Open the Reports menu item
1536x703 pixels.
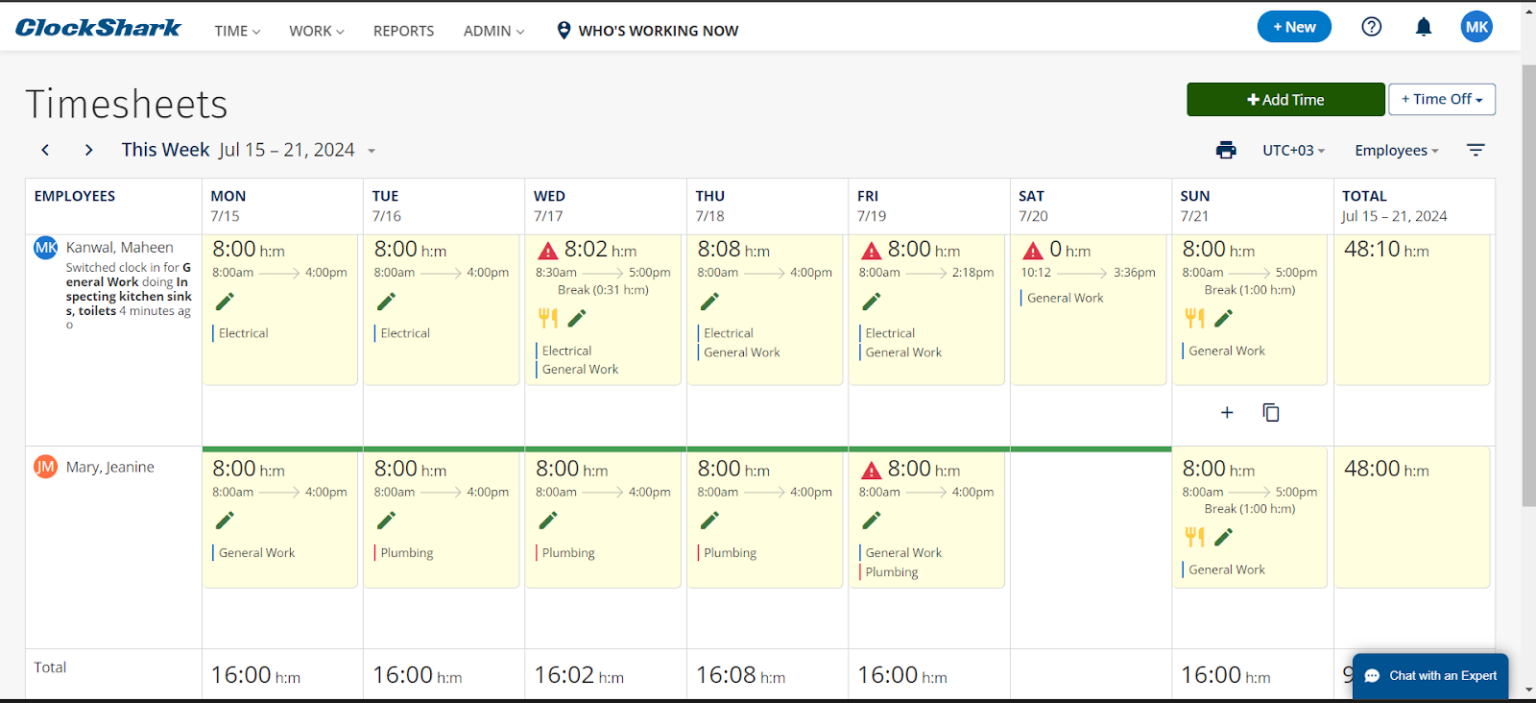(x=403, y=31)
